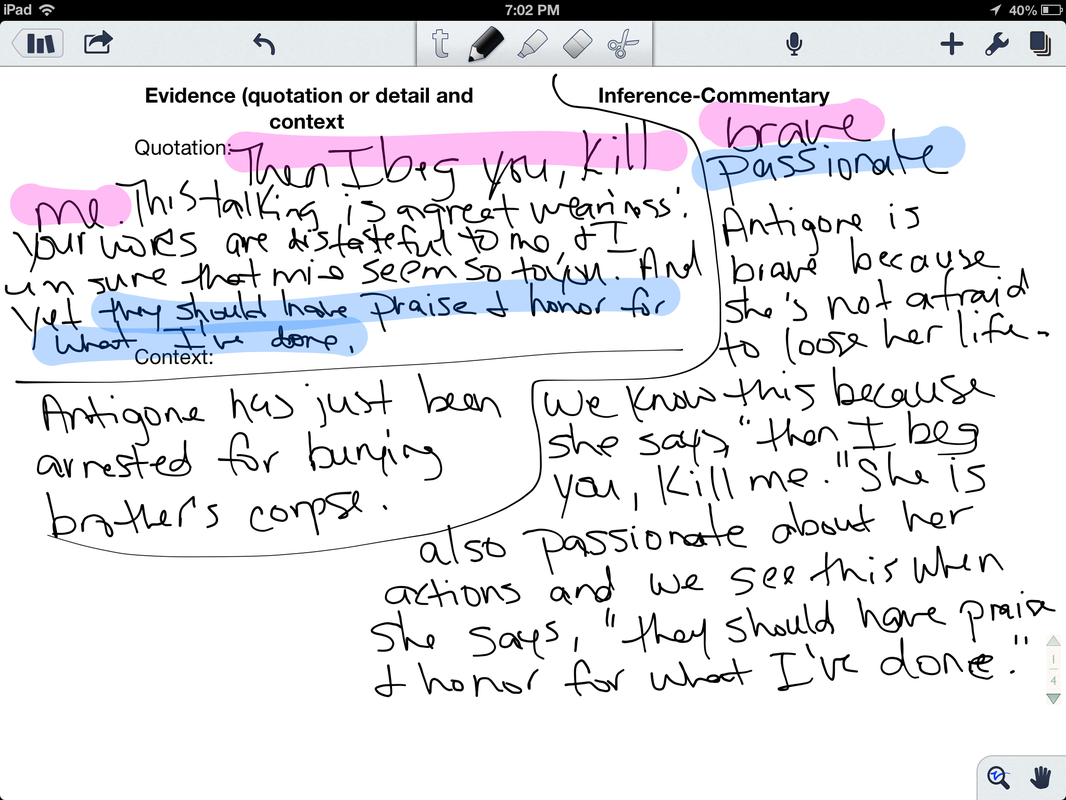
Task: Open the page navigation icon
Action: 1040,44
